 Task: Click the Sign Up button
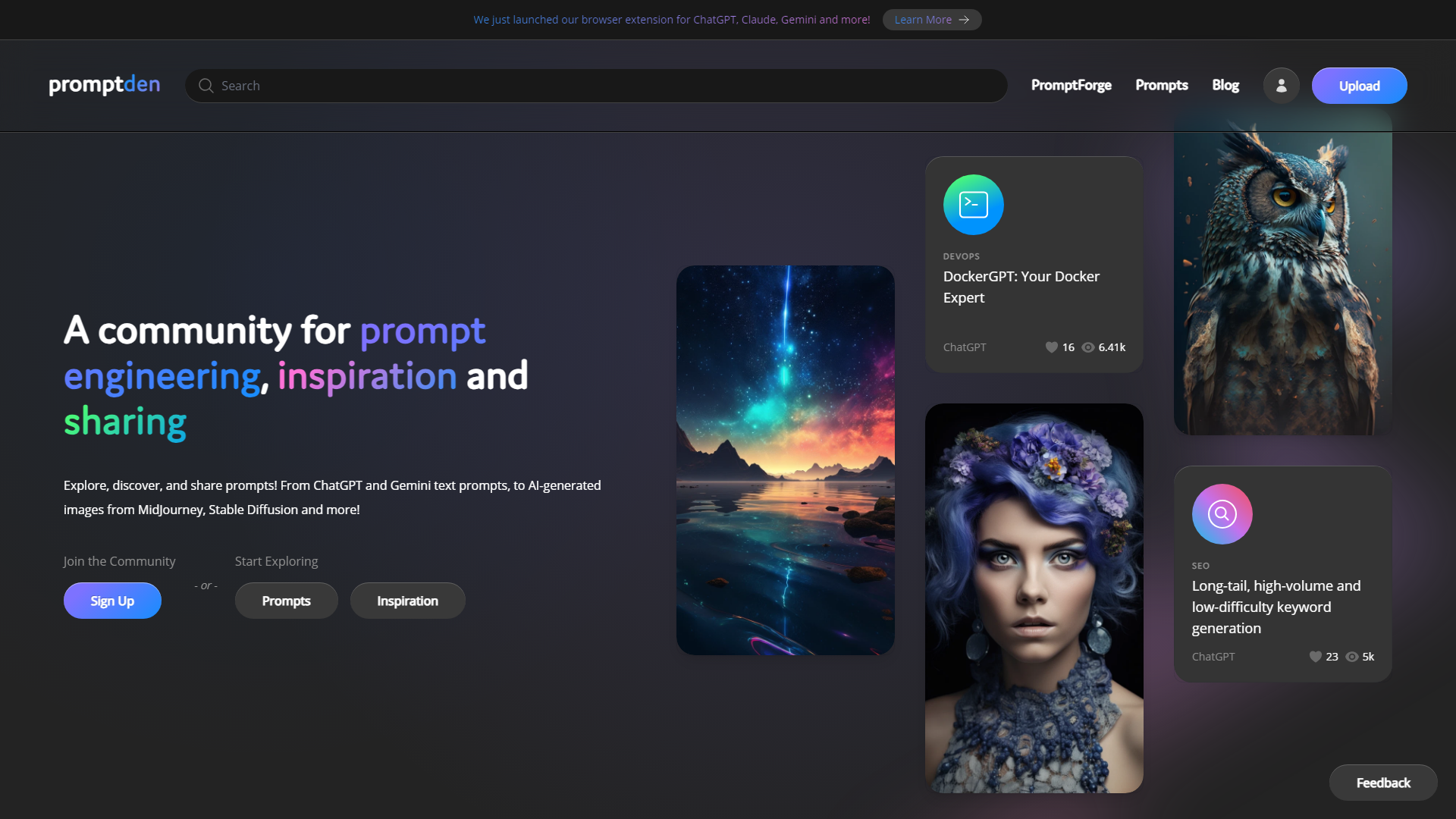[112, 601]
